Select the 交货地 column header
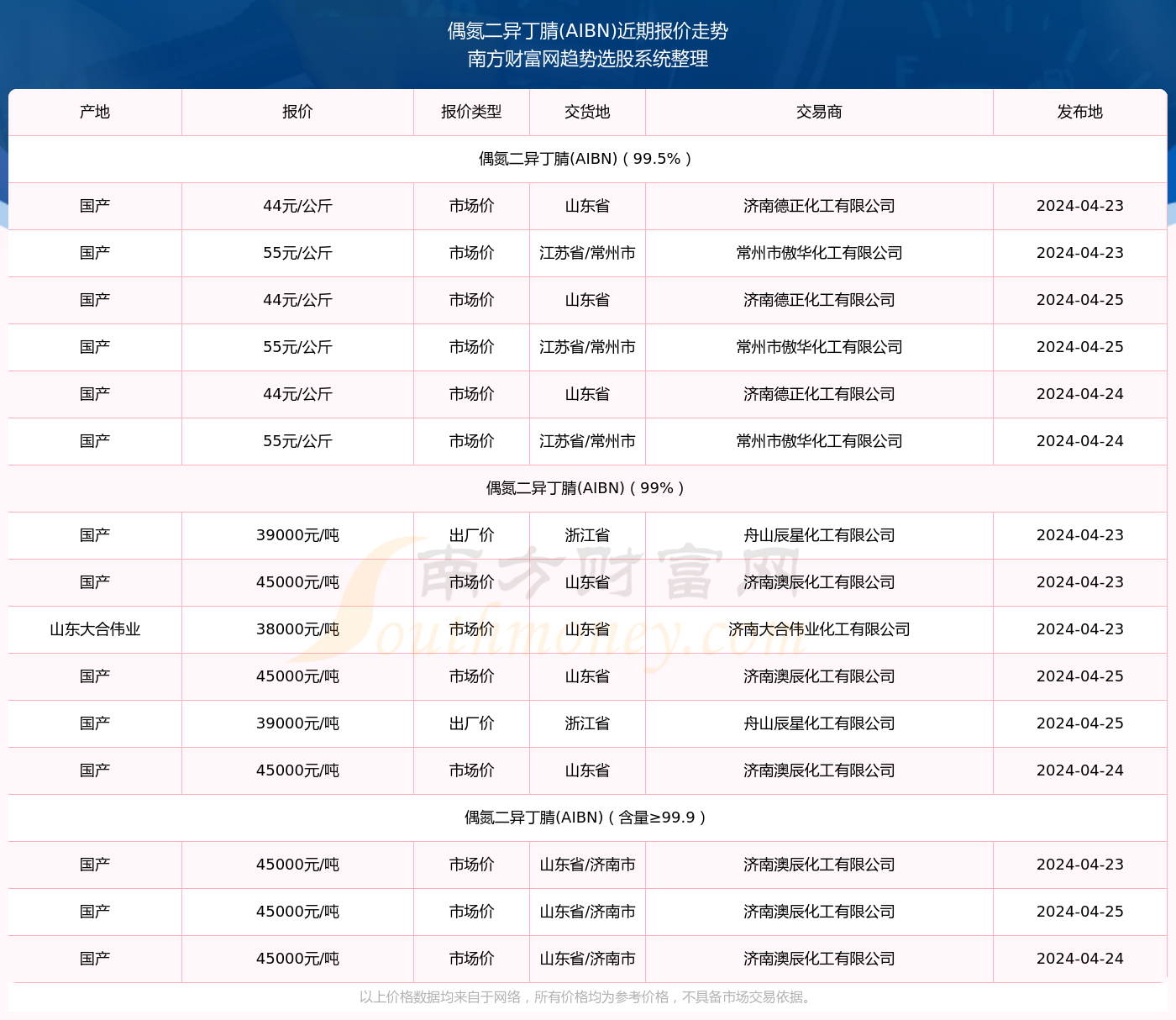This screenshot has width=1176, height=1020. (587, 112)
